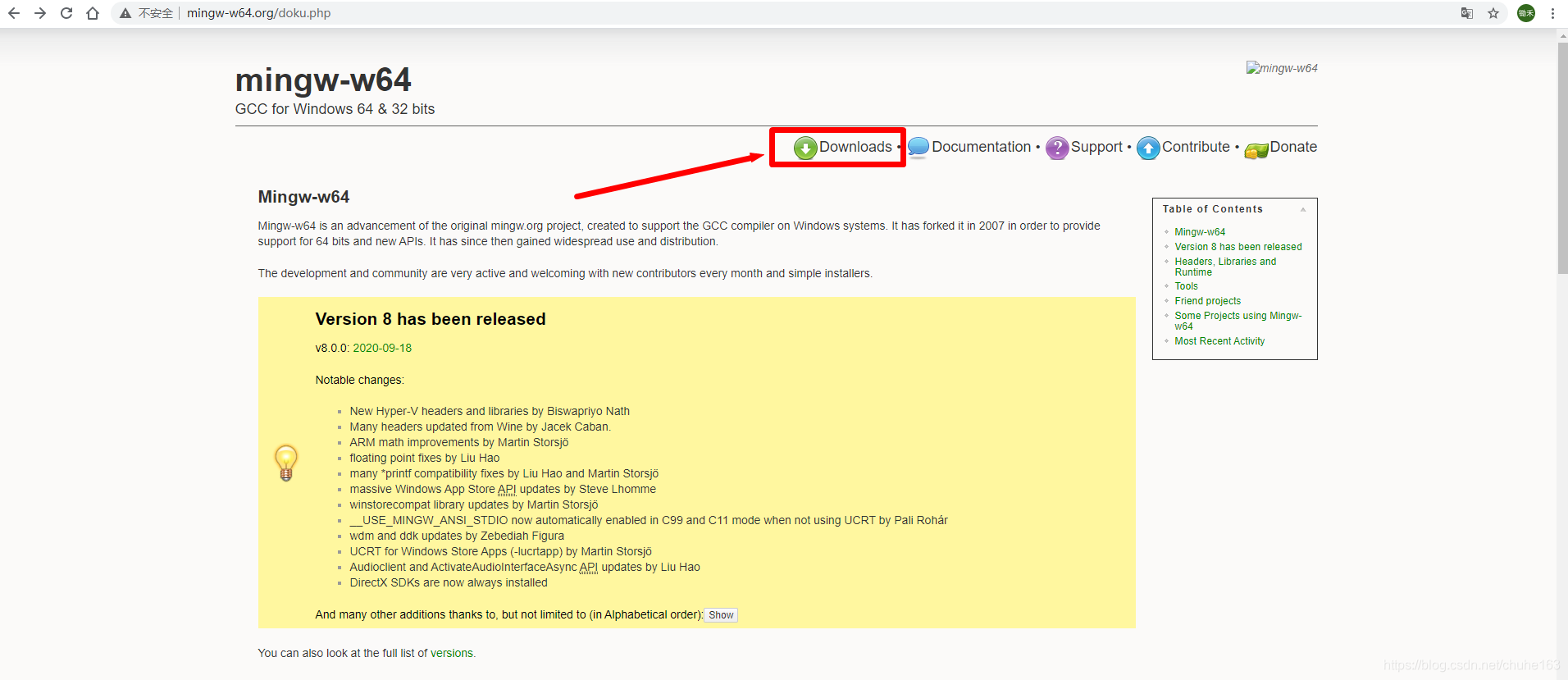Click the purple Support question icon
The width and height of the screenshot is (1568, 680).
[1057, 148]
